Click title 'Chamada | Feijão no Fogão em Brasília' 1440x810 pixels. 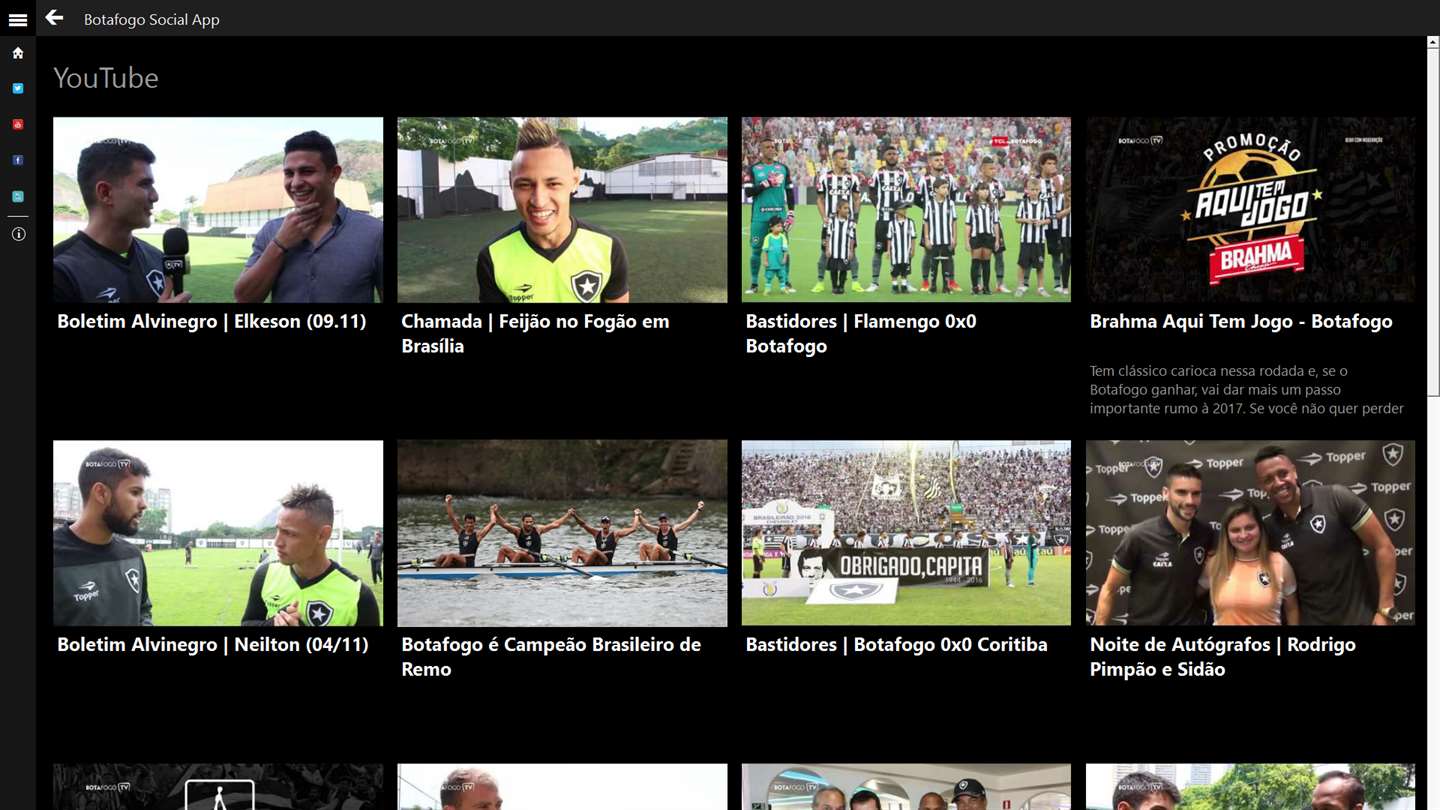click(x=535, y=334)
